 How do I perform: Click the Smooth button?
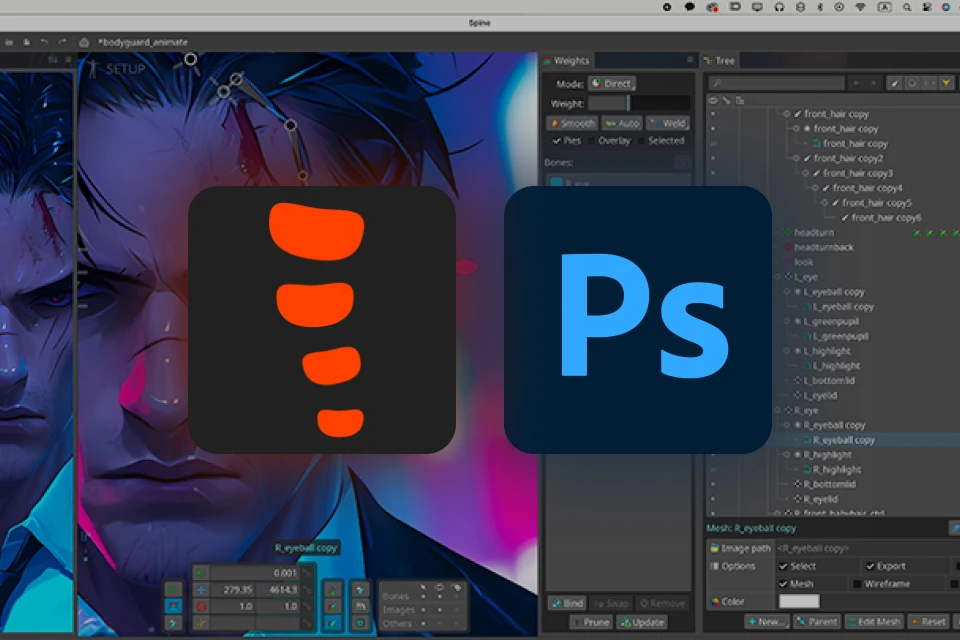pyautogui.click(x=572, y=123)
